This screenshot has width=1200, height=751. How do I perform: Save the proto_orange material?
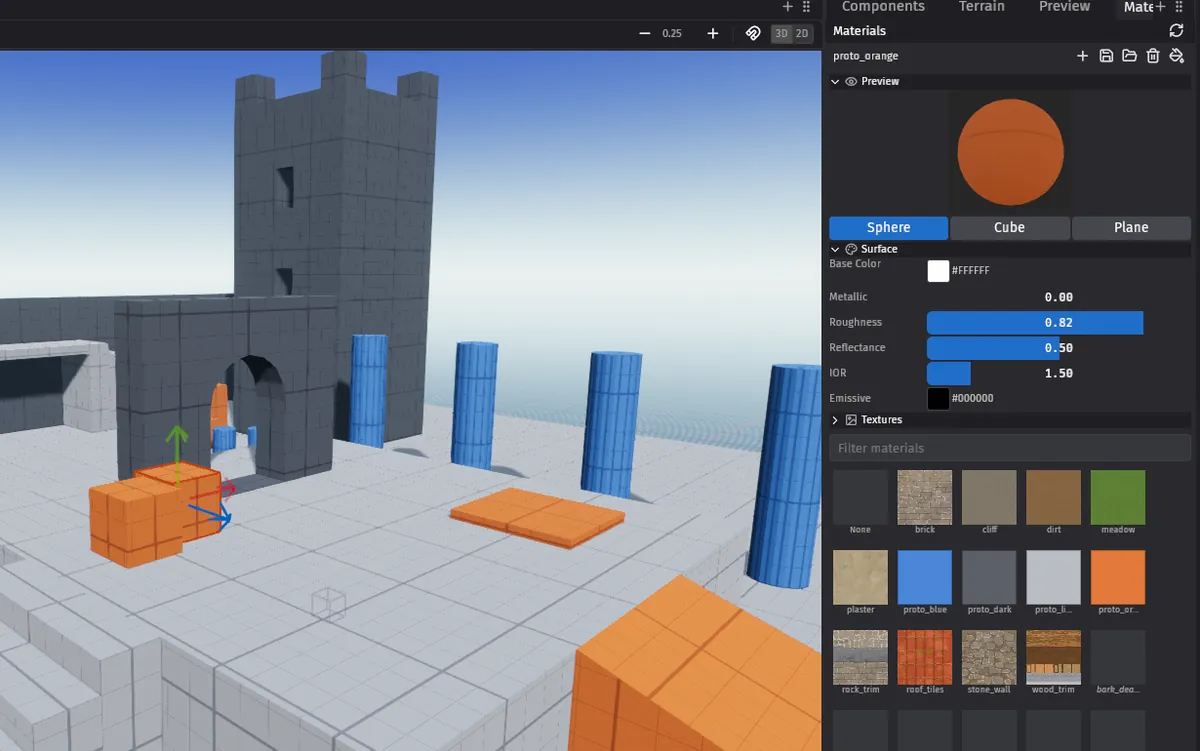point(1106,56)
